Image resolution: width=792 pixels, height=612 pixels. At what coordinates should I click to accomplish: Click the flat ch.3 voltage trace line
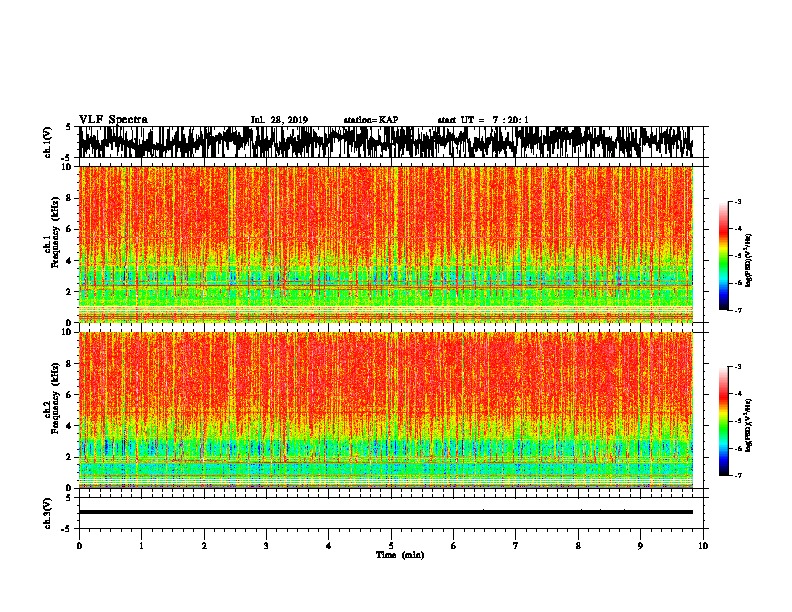pos(386,512)
